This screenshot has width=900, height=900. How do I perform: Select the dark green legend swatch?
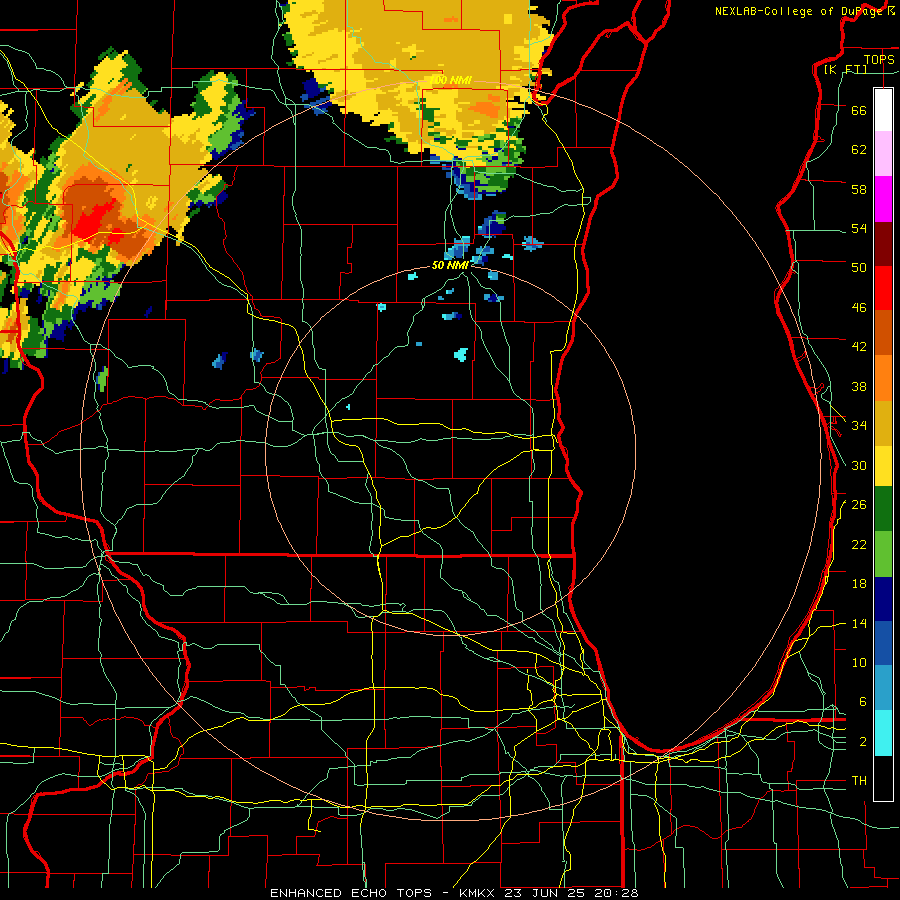coord(883,509)
